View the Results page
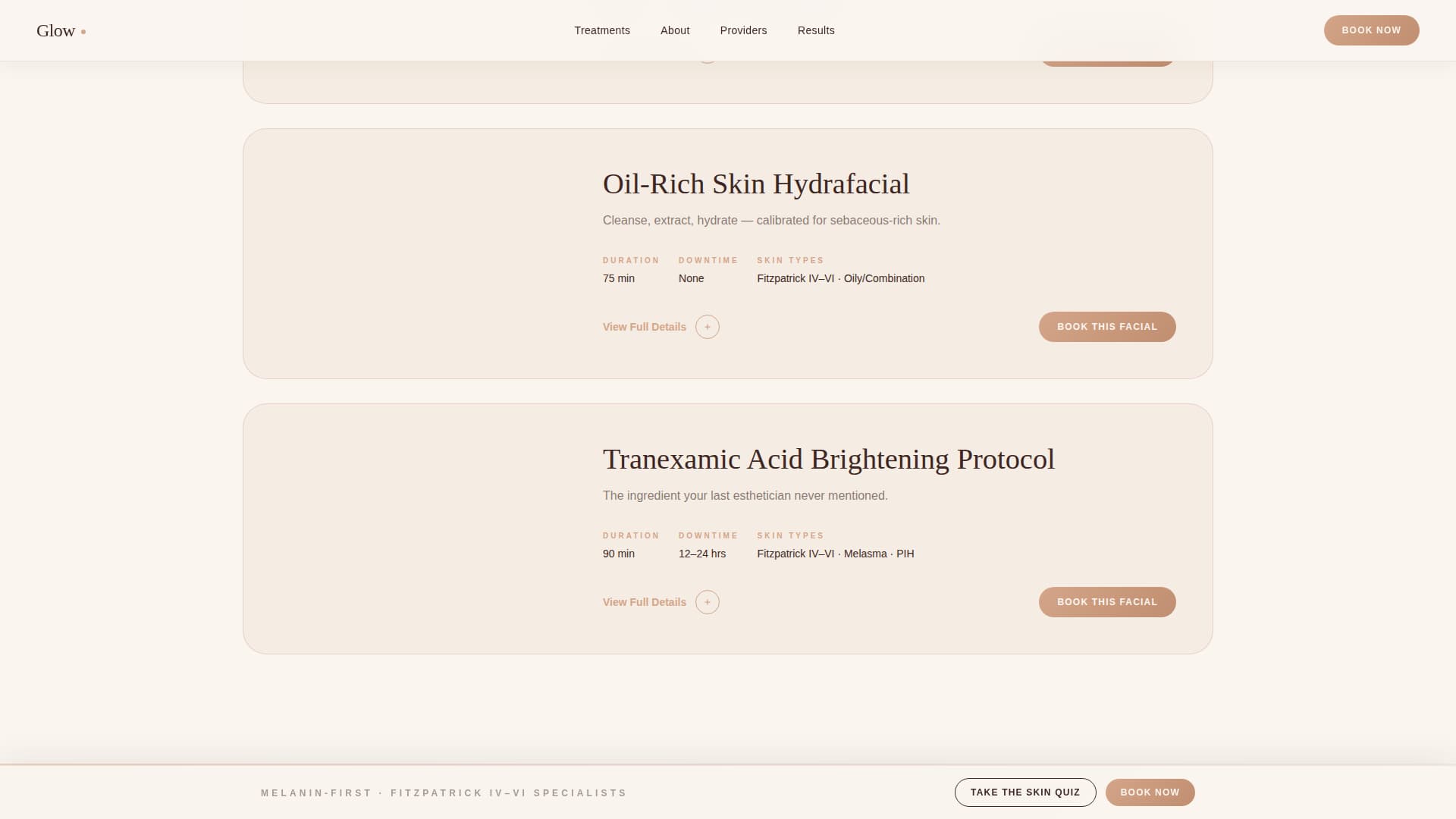 (x=815, y=30)
